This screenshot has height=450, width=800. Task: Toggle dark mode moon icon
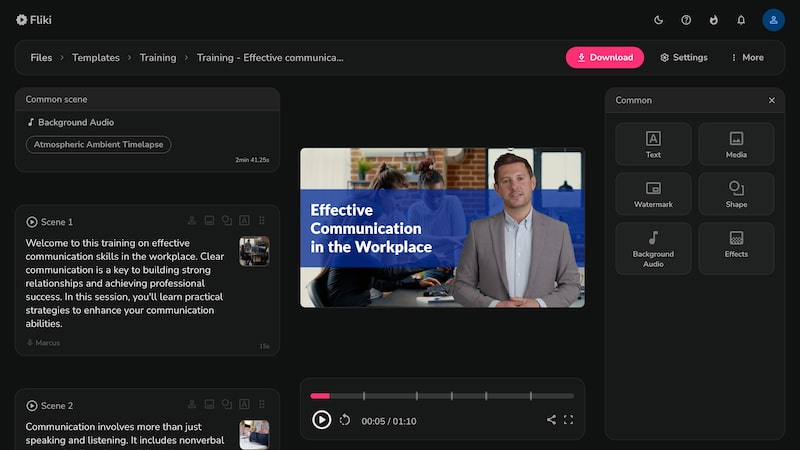(658, 20)
